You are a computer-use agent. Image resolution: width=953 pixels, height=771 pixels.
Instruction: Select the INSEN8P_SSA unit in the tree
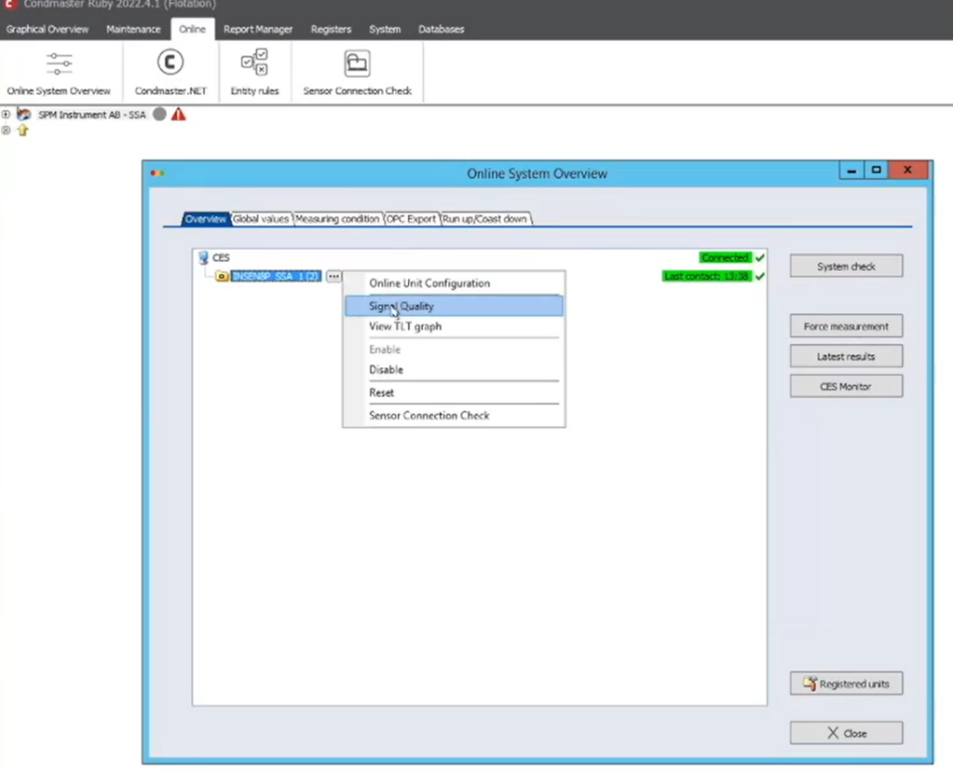click(x=275, y=276)
